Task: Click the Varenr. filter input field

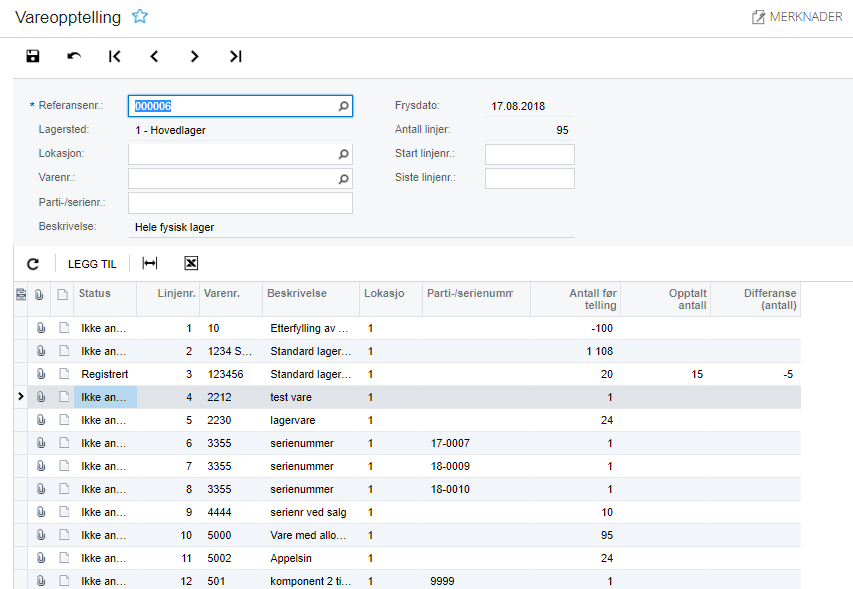Action: (x=240, y=178)
